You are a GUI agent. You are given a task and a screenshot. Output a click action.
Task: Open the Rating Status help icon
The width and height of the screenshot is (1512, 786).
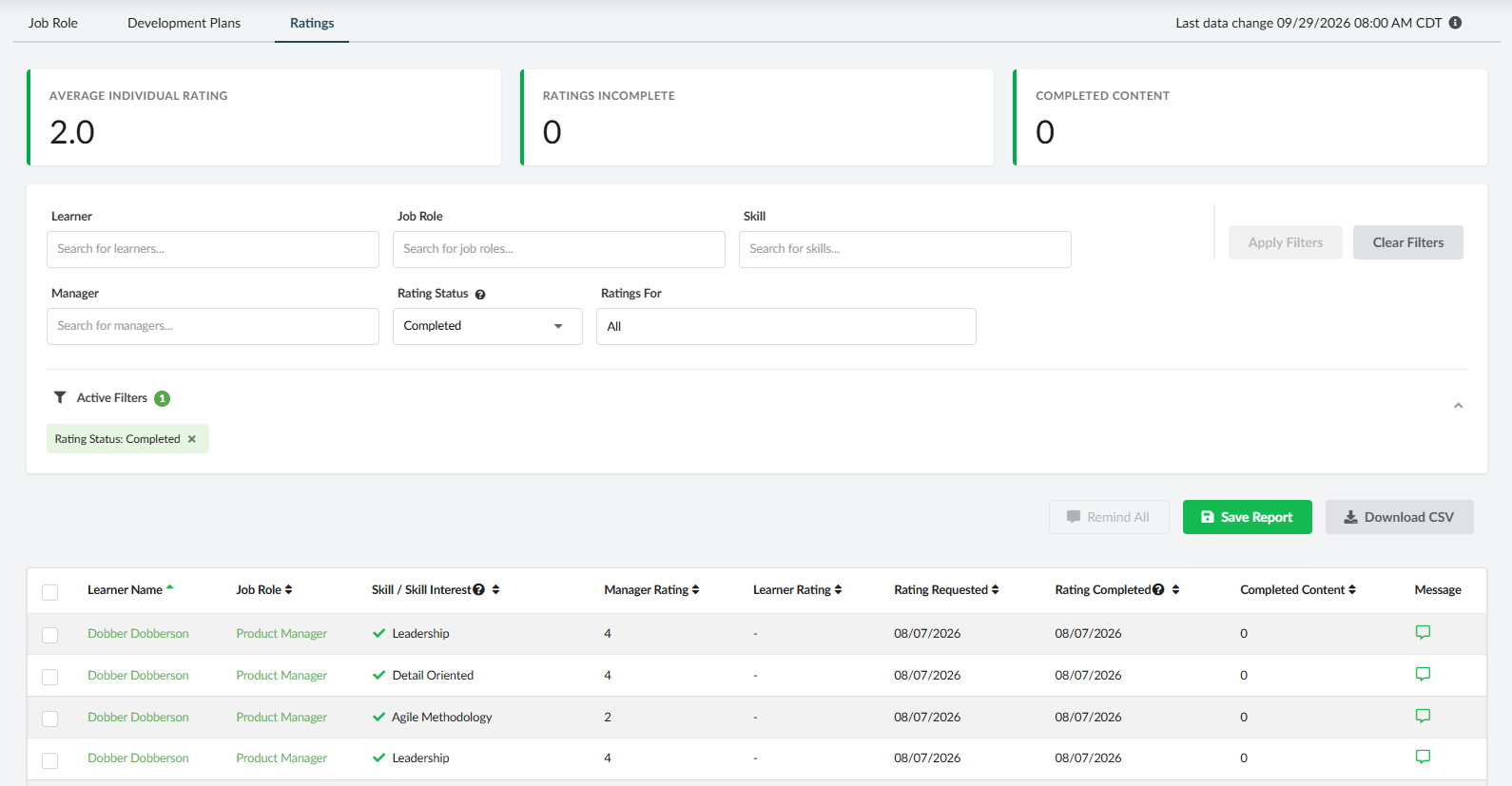tap(480, 295)
